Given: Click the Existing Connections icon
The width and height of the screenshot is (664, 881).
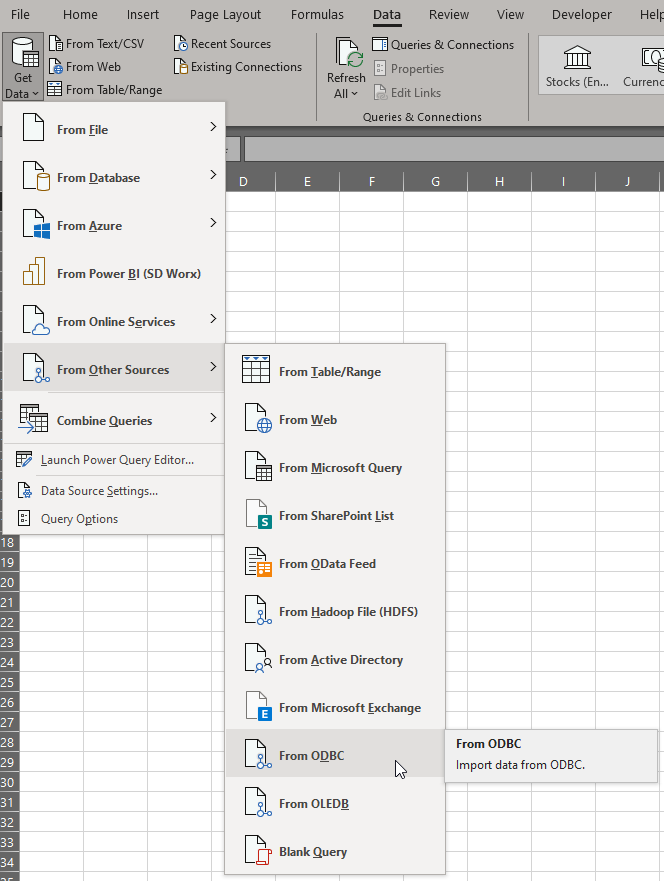Looking at the screenshot, I should pos(180,66).
